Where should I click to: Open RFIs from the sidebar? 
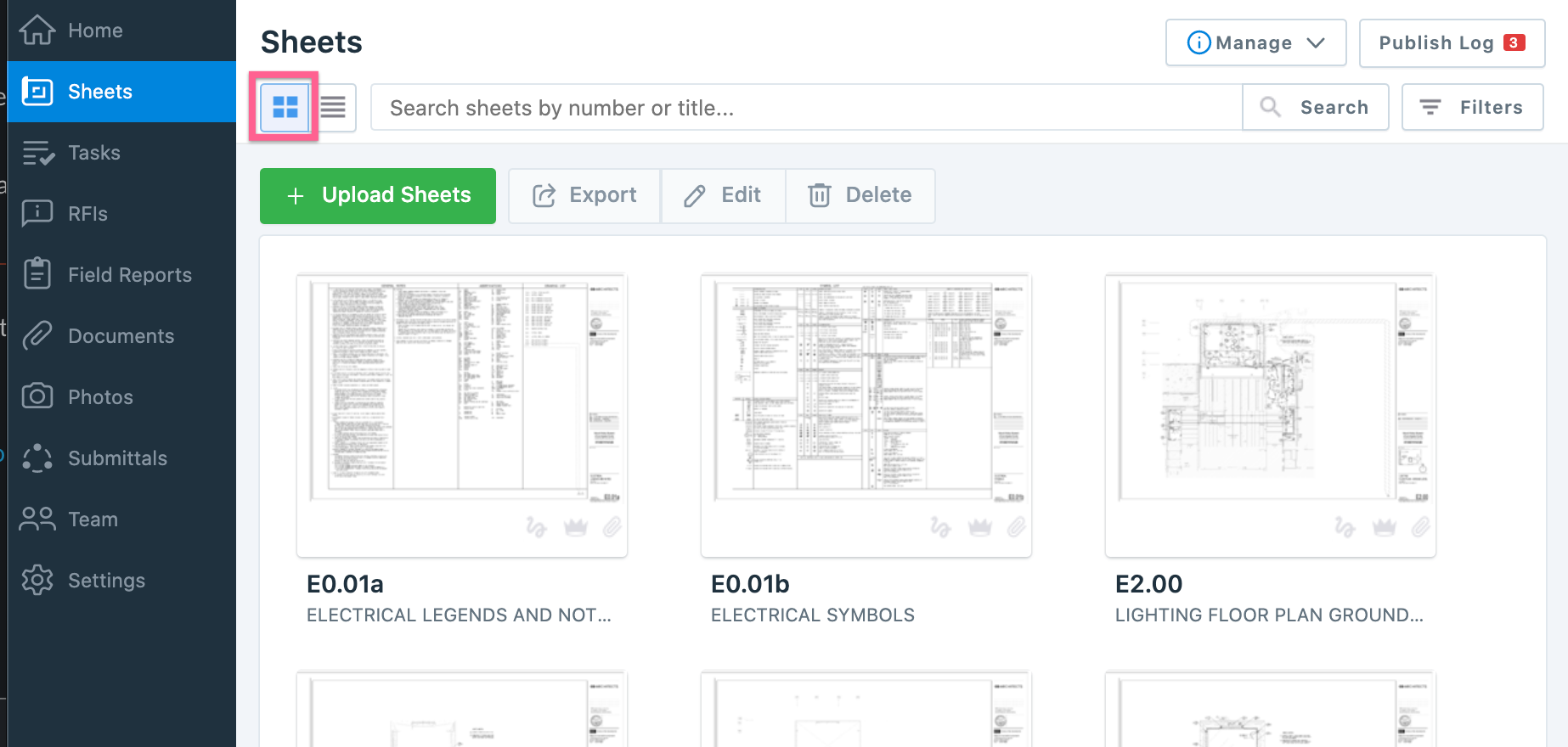[x=121, y=214]
